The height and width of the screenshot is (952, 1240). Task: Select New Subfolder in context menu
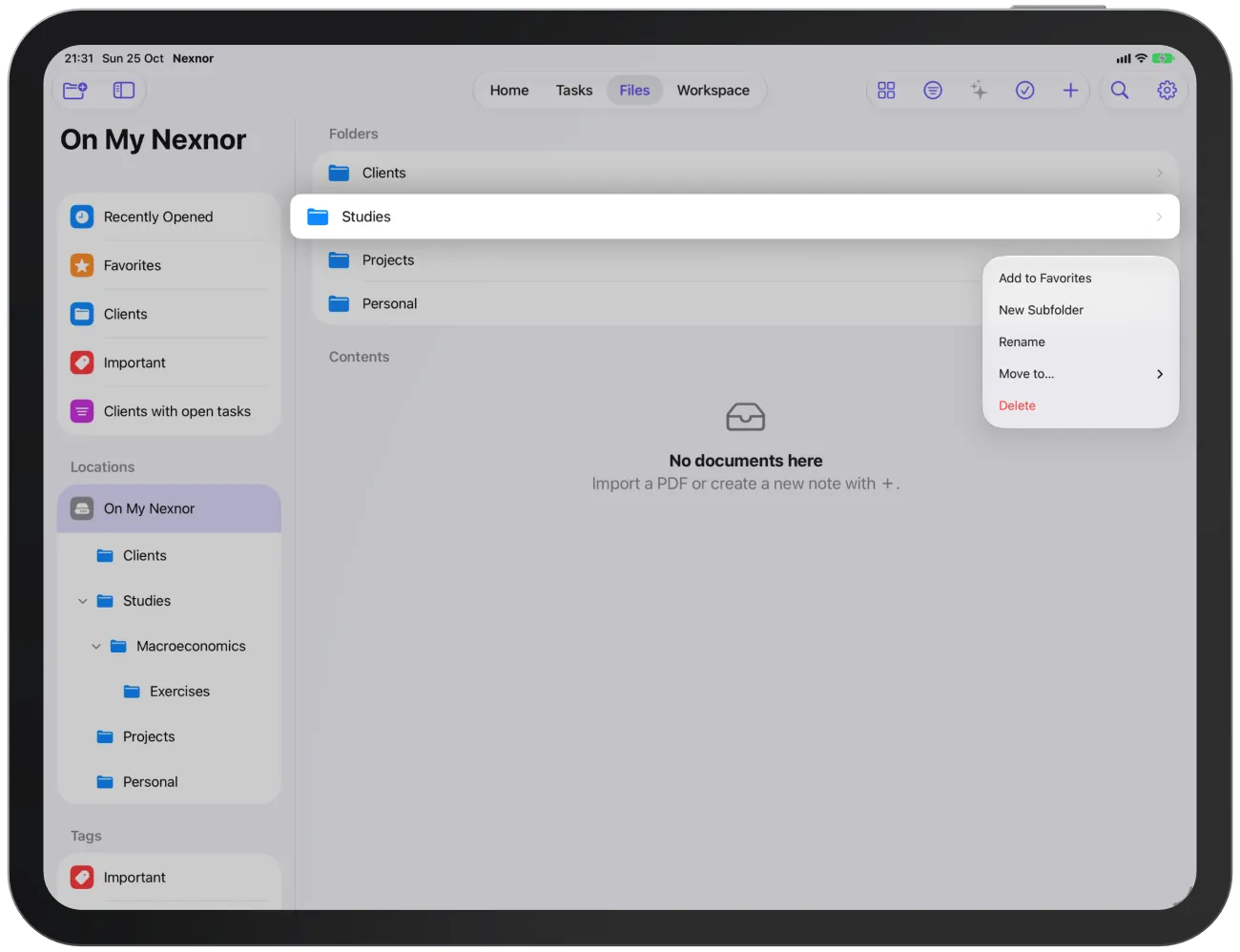[x=1081, y=310]
